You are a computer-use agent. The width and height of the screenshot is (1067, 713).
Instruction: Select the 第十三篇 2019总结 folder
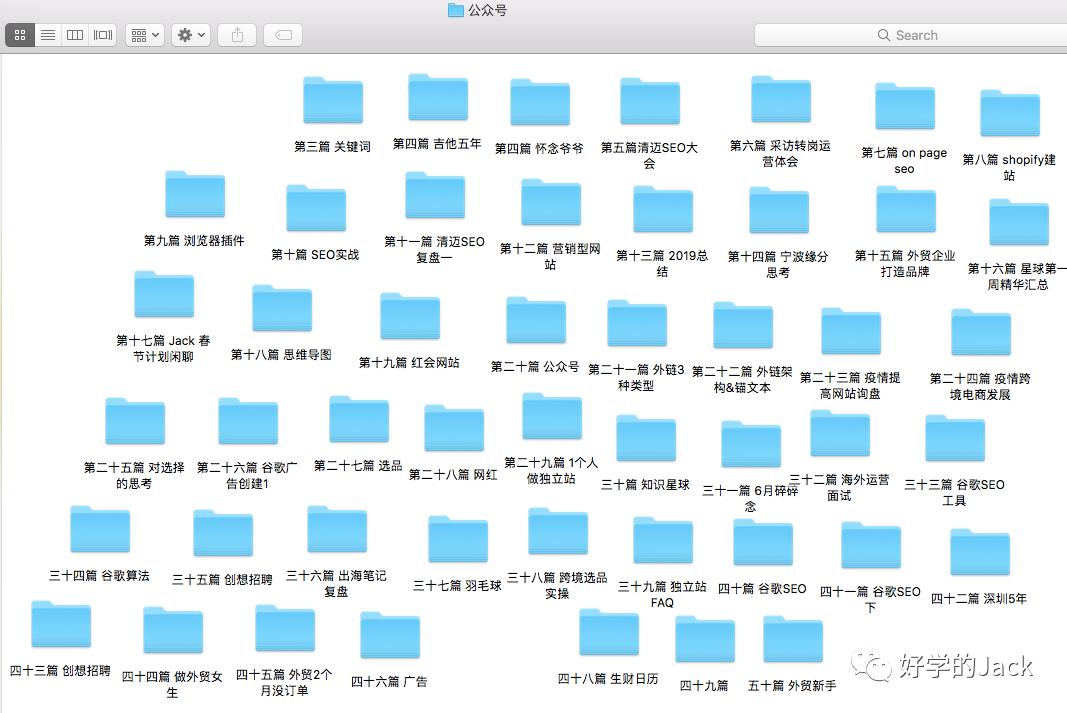pos(662,209)
